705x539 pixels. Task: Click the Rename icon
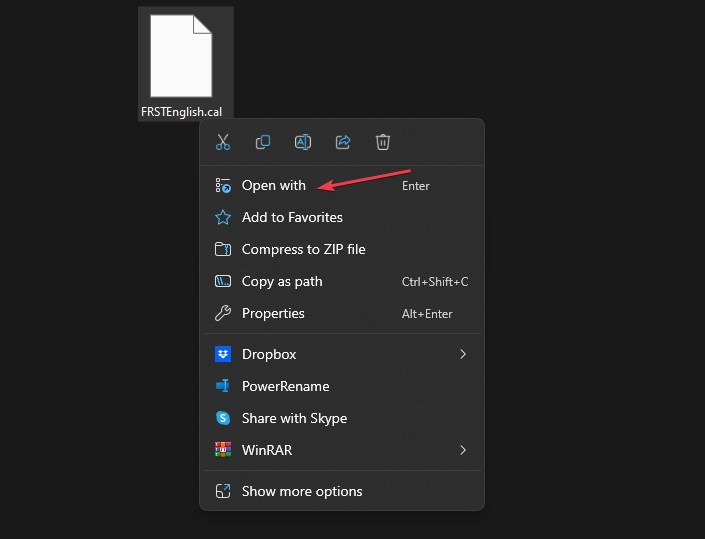[303, 142]
